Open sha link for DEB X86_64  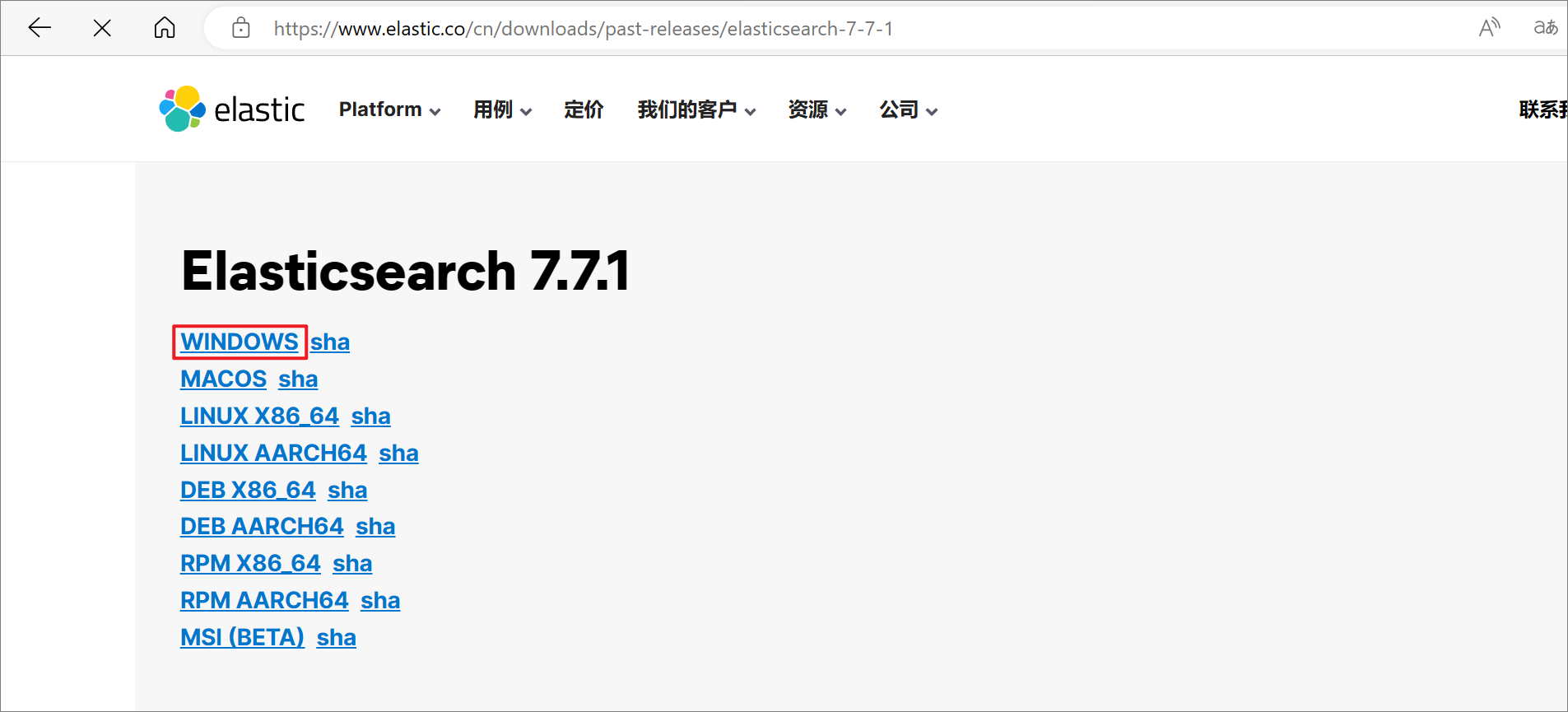point(347,490)
